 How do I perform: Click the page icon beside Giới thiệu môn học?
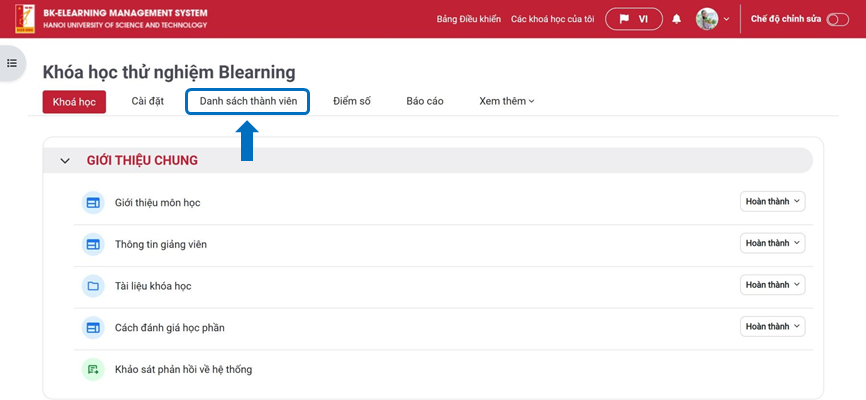93,203
